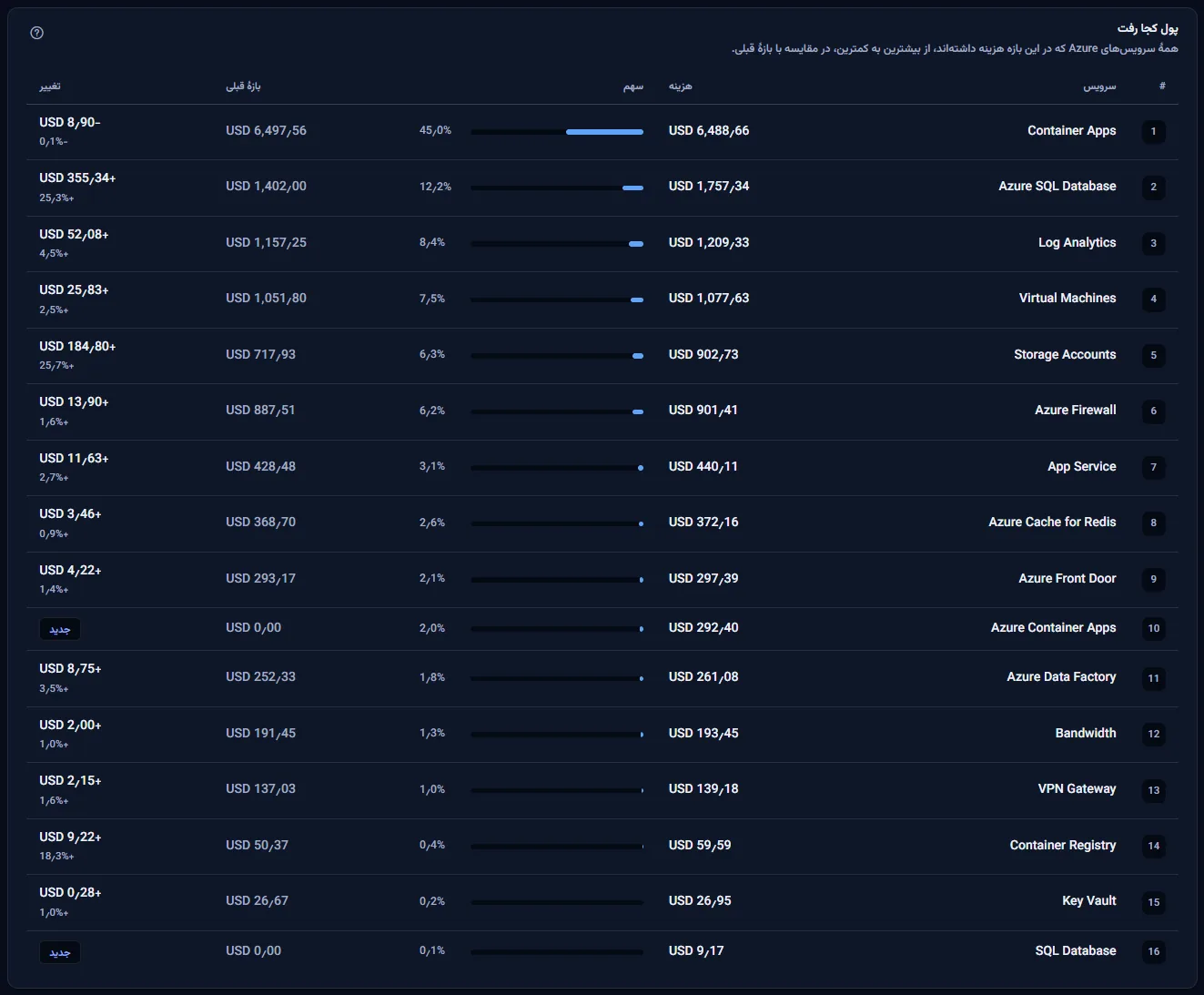
Task: Select the Azure Front Door name
Action: pos(1067,578)
